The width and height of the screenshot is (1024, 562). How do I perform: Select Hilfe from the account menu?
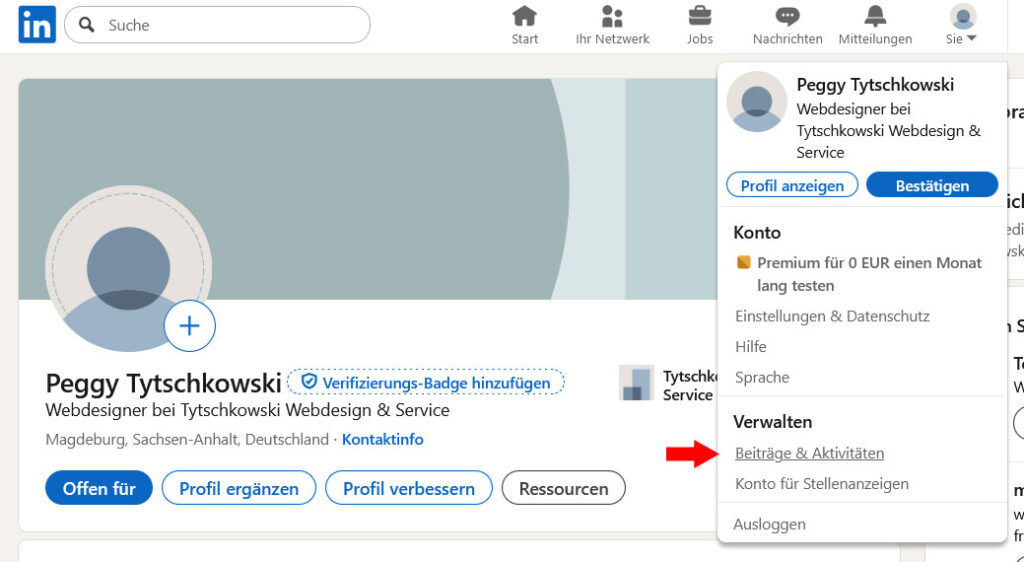(x=750, y=347)
